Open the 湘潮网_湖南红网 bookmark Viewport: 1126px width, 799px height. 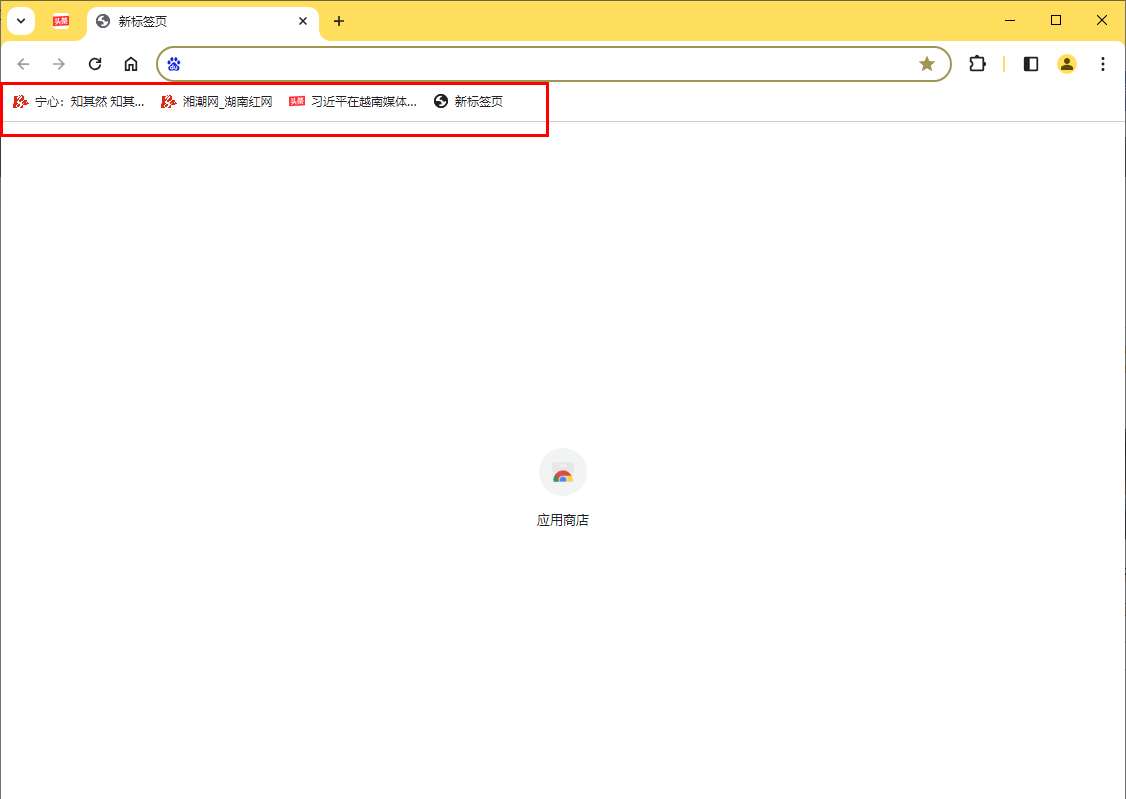(217, 101)
